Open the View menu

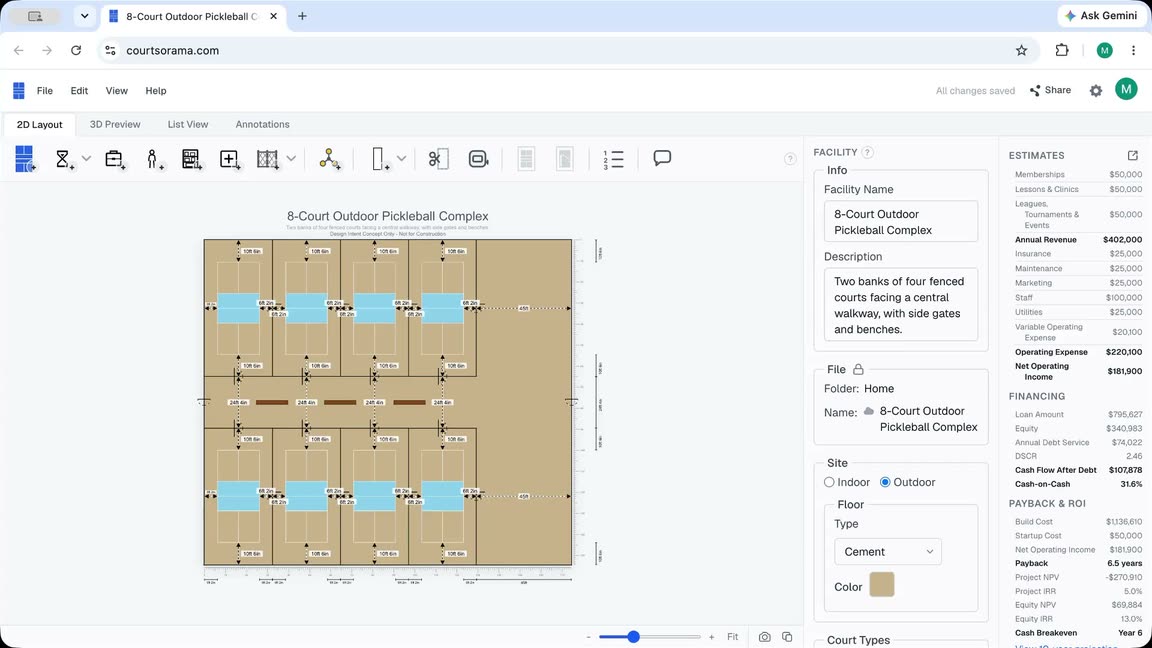tap(116, 91)
